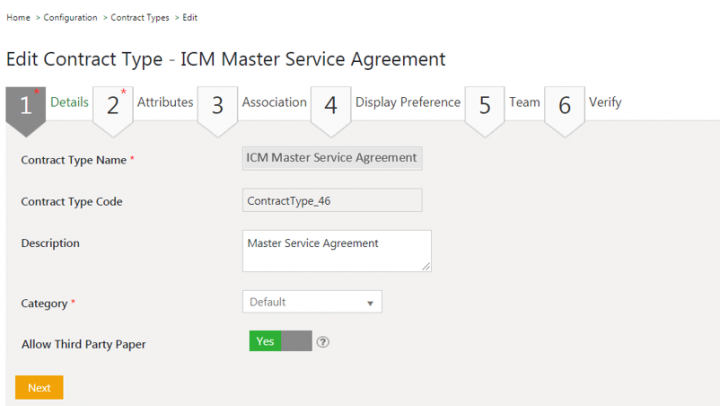
Task: Go to the Display Preference tab
Action: click(408, 102)
